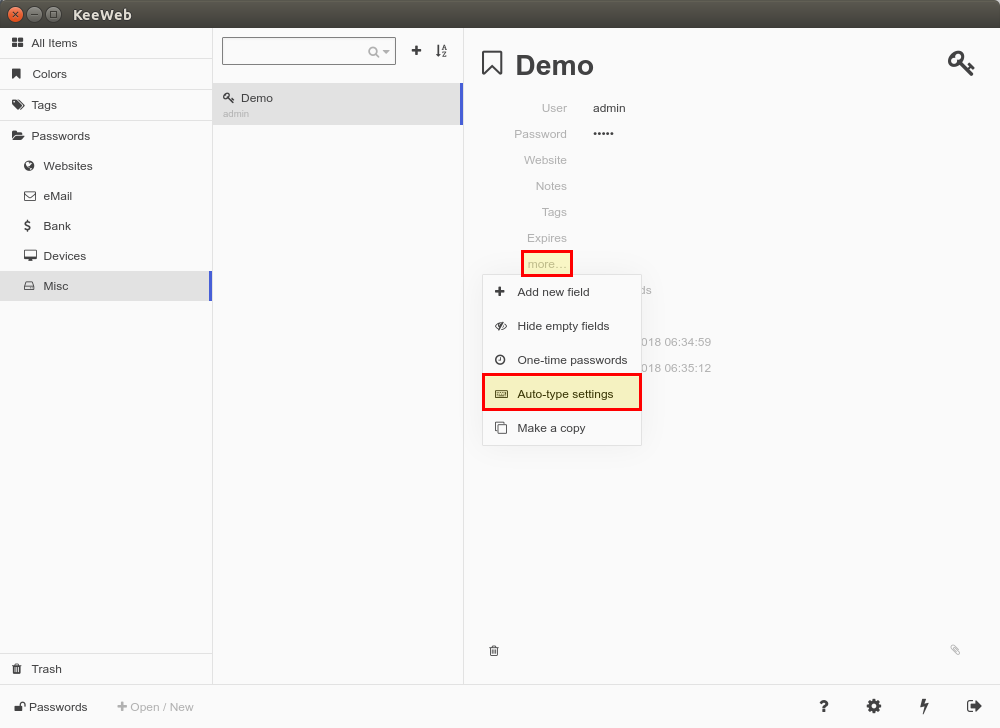Add a new entry with plus icon
1000x728 pixels.
tap(416, 50)
